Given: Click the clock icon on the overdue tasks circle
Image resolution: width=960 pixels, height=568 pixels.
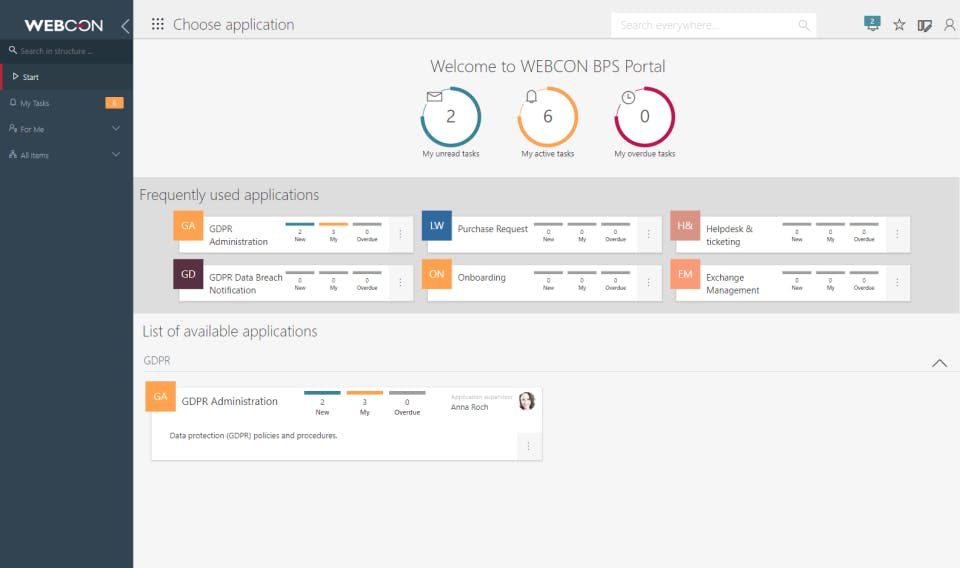Looking at the screenshot, I should pos(628,97).
